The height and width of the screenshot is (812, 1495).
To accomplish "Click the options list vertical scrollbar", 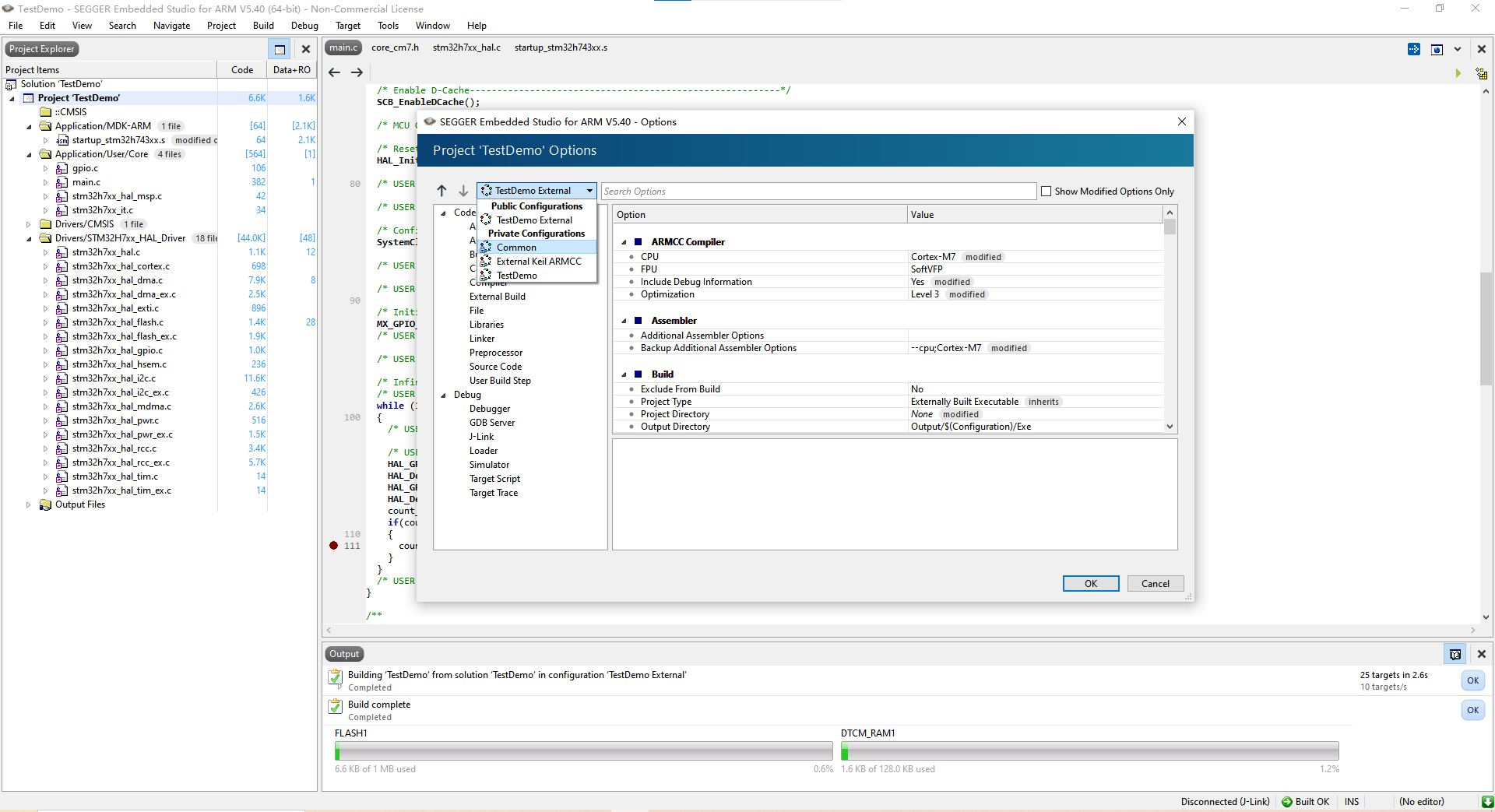I will 1170,319.
